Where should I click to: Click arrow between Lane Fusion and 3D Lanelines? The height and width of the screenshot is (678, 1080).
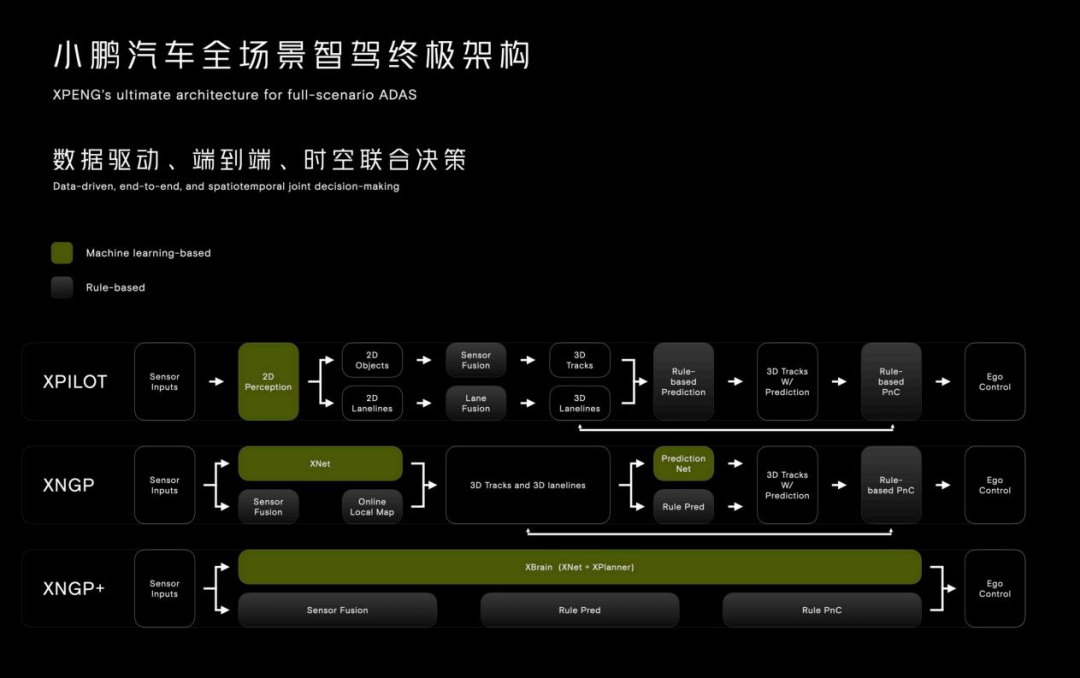pyautogui.click(x=528, y=403)
